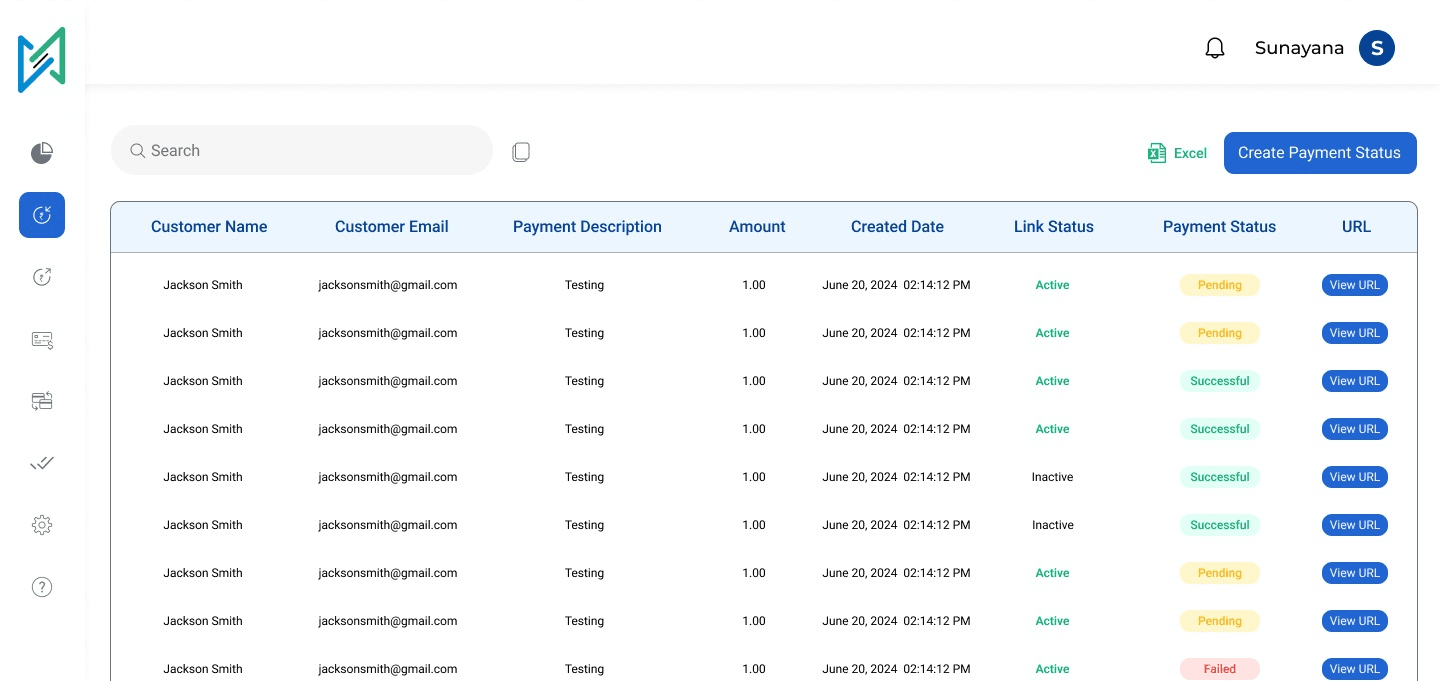Click Create Payment Status button

tap(1319, 153)
